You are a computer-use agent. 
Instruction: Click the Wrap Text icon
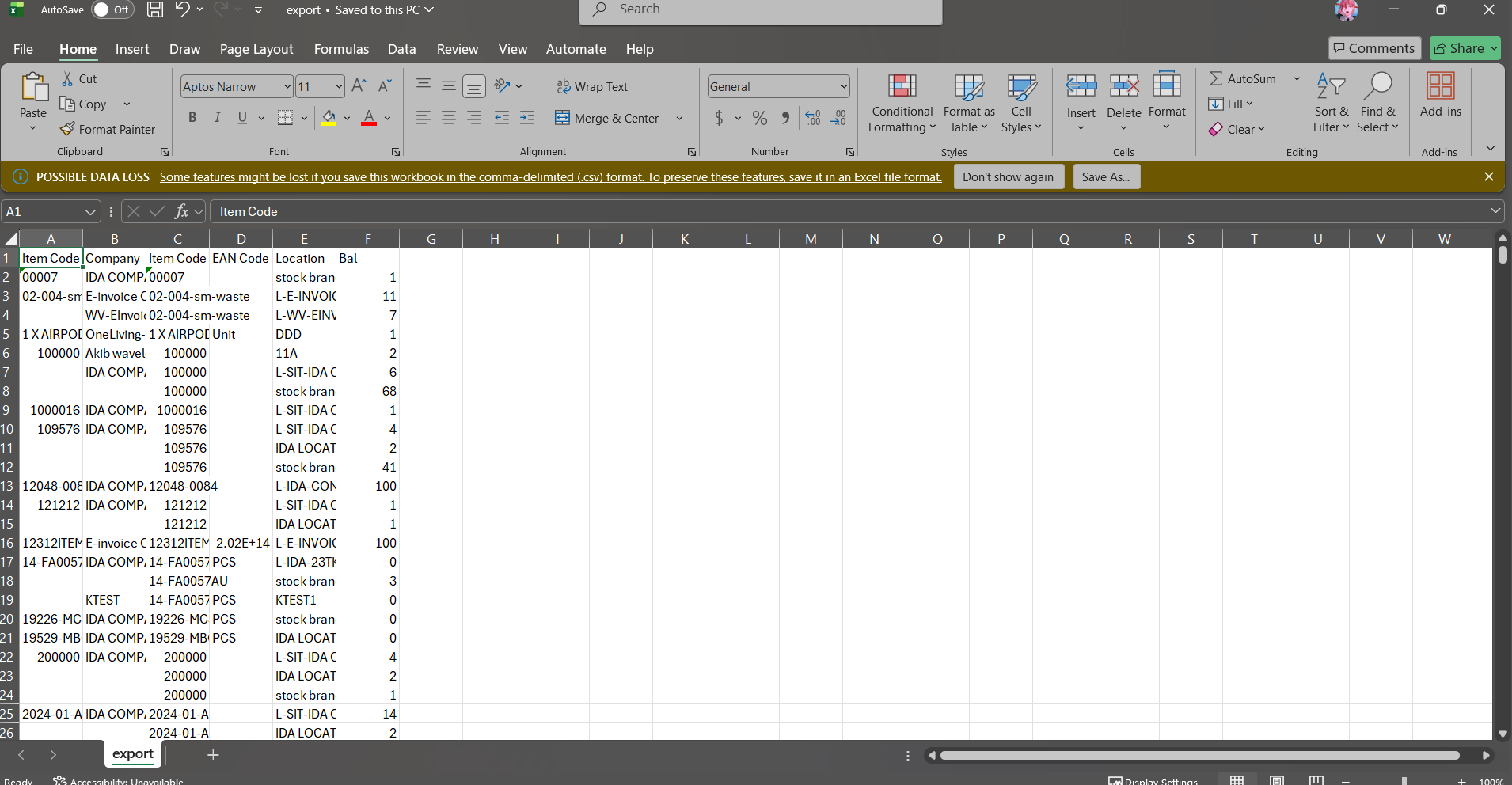(x=564, y=85)
